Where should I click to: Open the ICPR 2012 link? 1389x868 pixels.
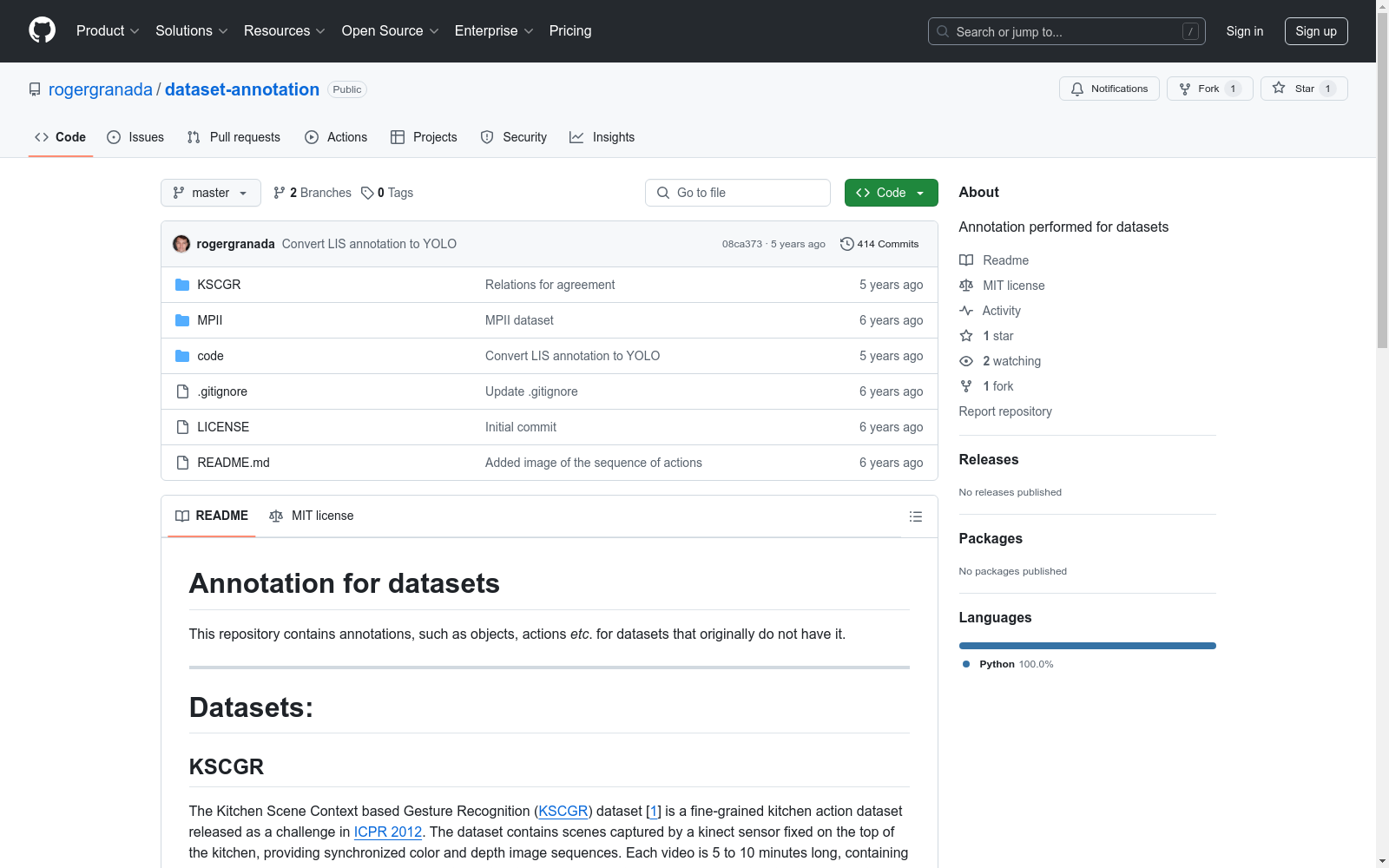pos(388,832)
